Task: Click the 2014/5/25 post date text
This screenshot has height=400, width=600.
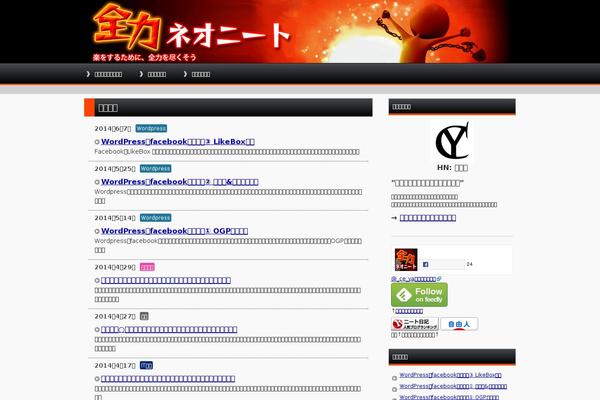Action: coord(115,169)
